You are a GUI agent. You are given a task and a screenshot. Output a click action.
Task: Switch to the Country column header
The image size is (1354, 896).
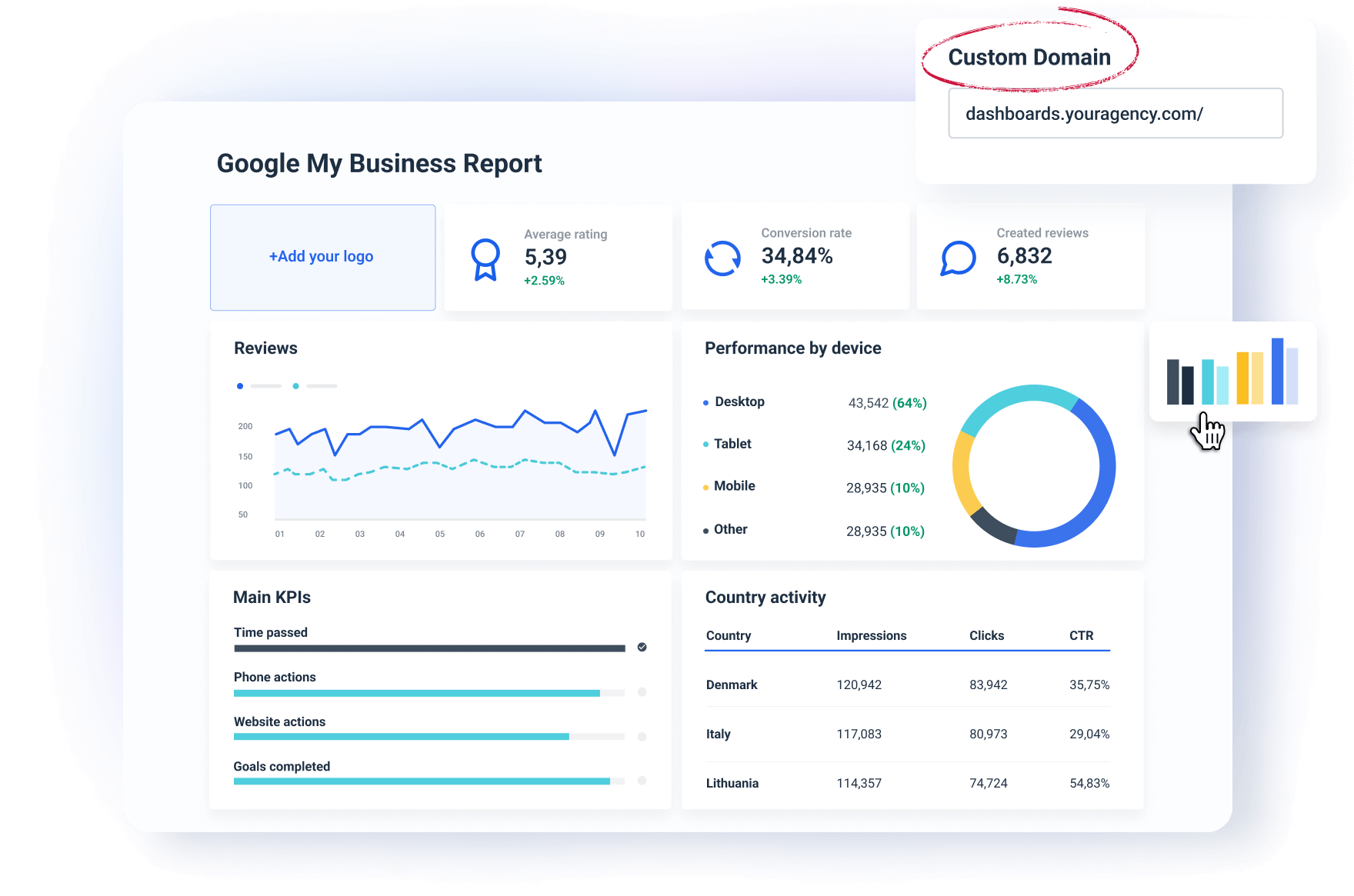tap(728, 635)
